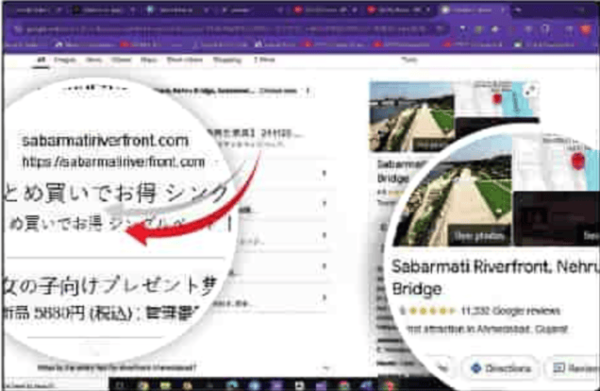
Task: Open the Images search tab
Action: 65,60
